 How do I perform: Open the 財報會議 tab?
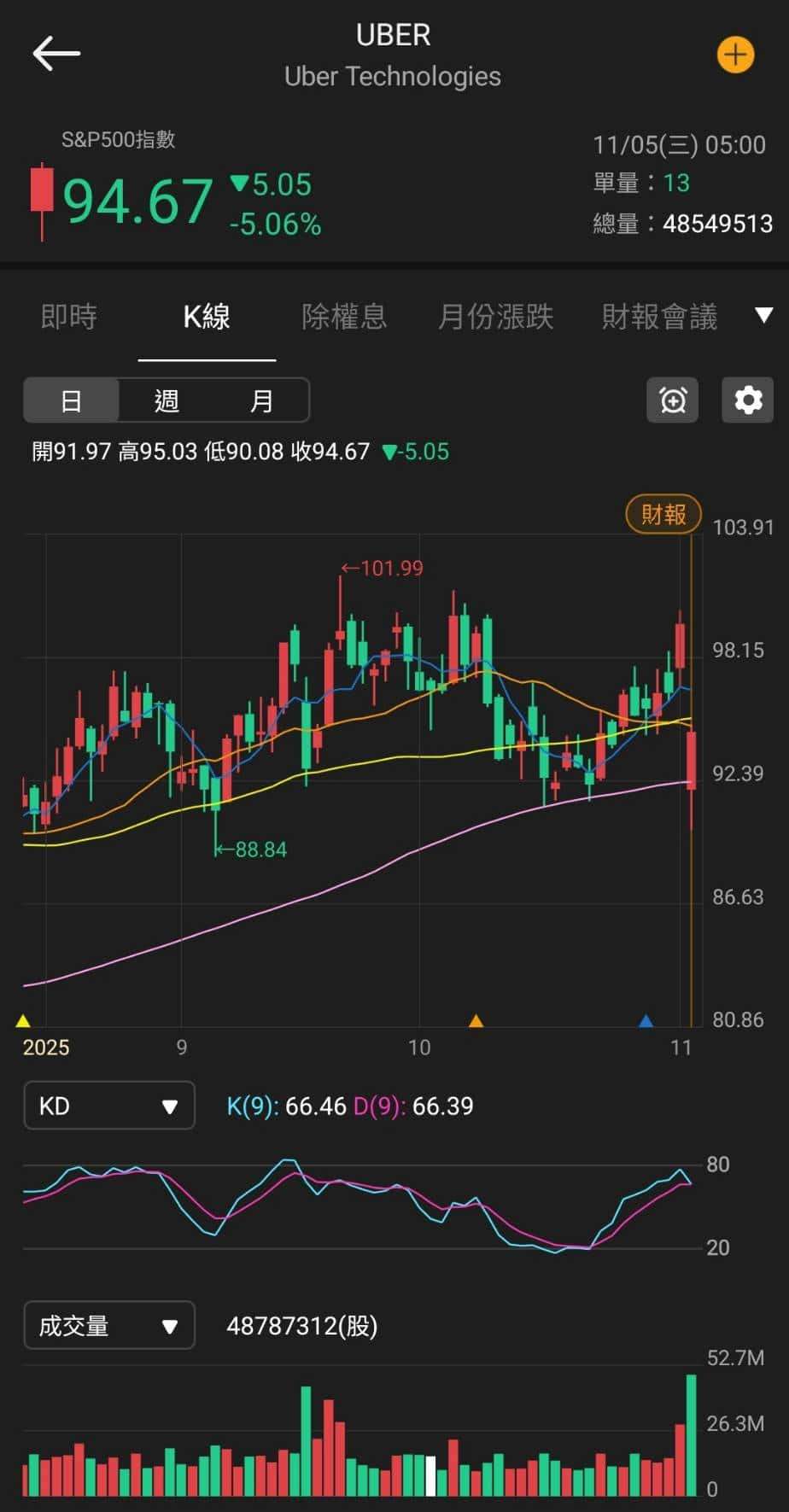click(659, 317)
